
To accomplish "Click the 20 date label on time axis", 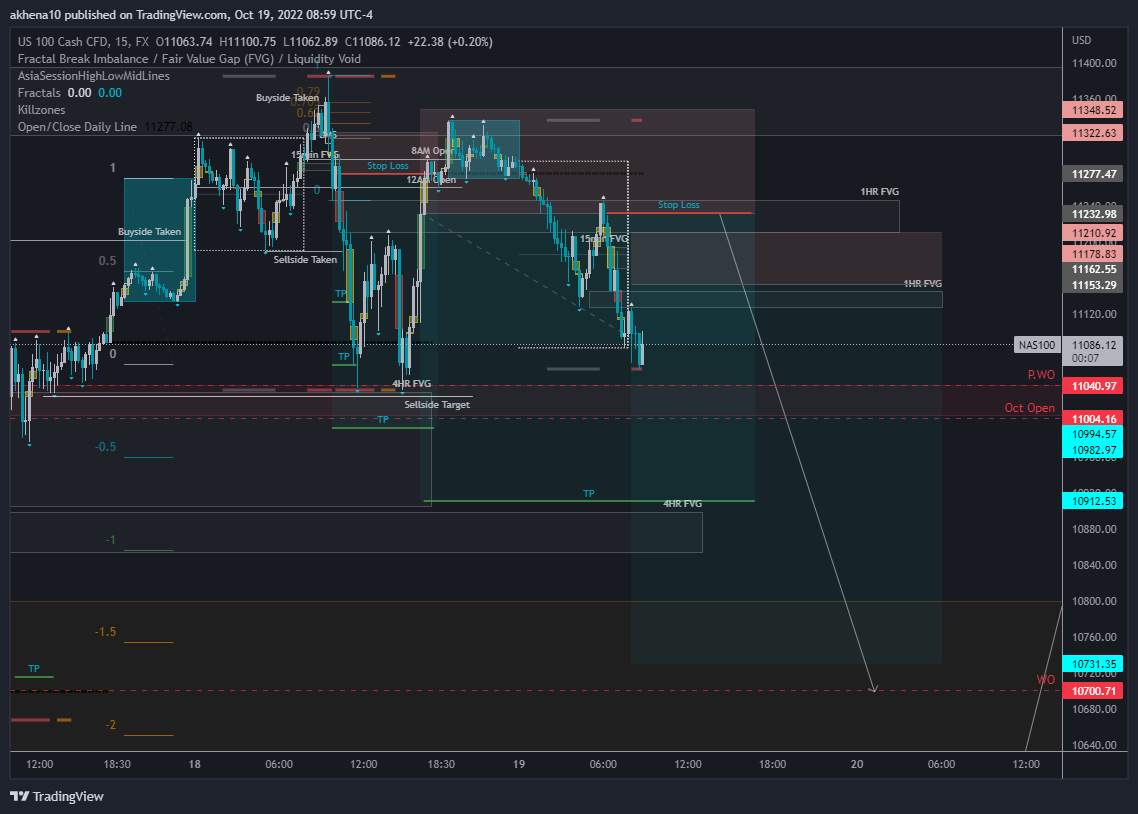I will 857,764.
